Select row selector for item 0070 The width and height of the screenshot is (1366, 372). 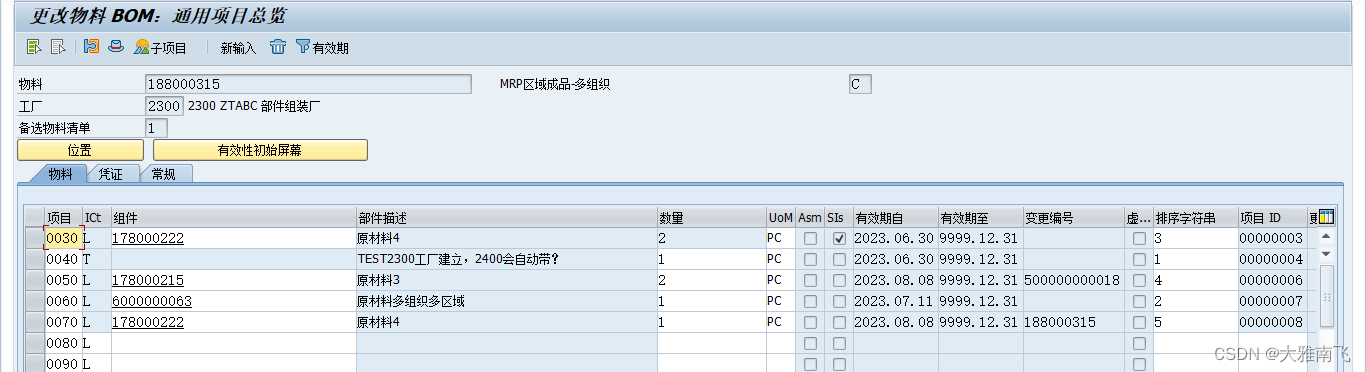pyautogui.click(x=34, y=323)
